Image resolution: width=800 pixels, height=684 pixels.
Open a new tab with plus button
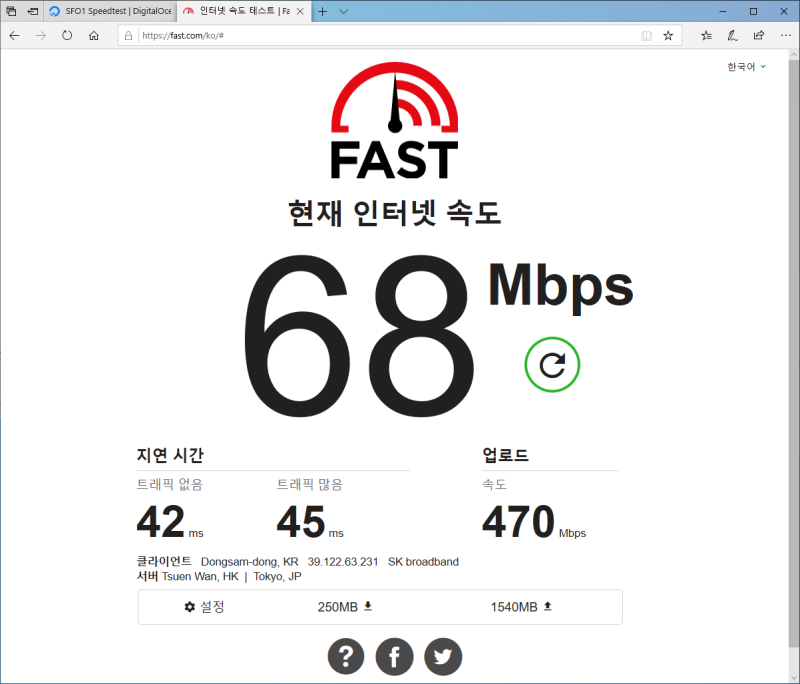coord(322,11)
